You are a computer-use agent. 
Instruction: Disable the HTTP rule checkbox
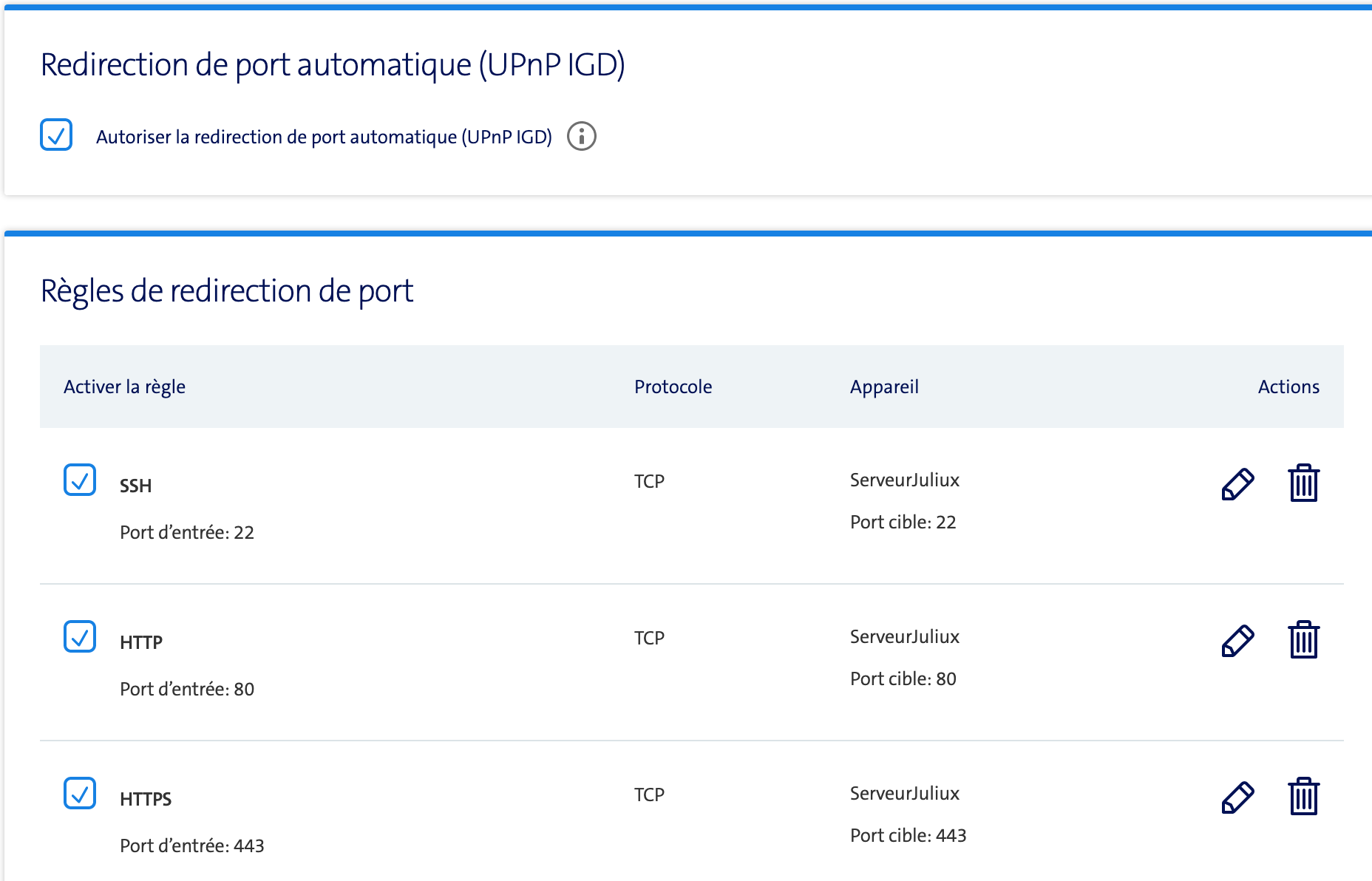point(80,636)
